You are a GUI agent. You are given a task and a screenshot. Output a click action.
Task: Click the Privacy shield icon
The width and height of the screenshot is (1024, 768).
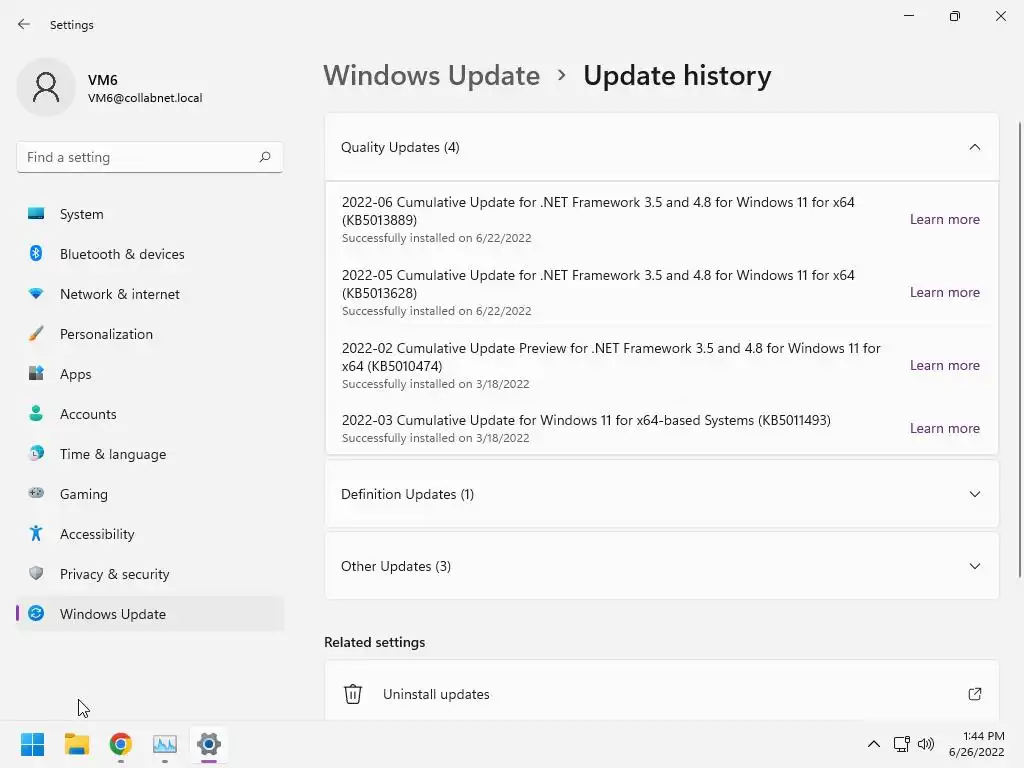[36, 573]
